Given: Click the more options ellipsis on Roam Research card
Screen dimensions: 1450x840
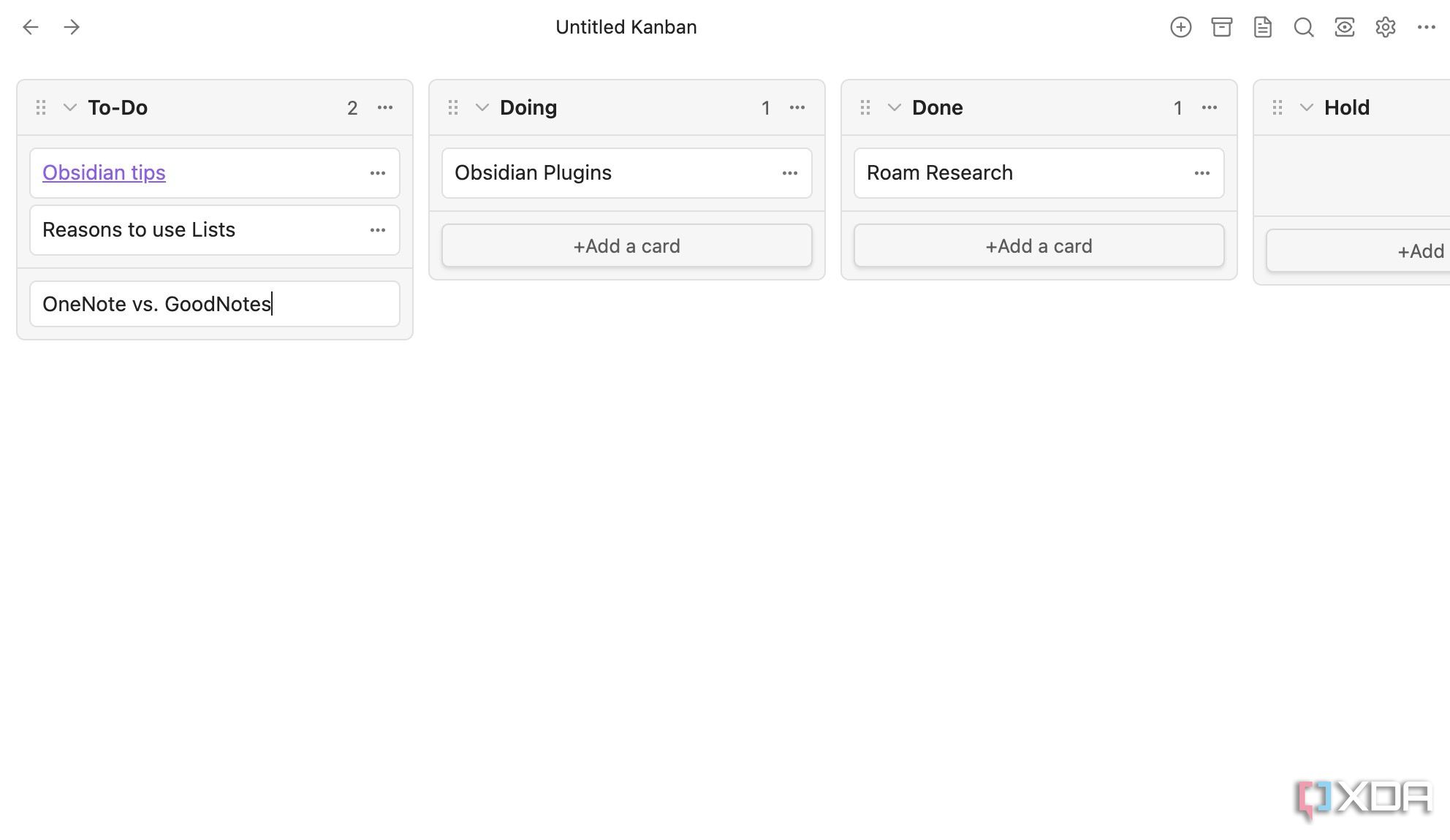Looking at the screenshot, I should [x=1202, y=173].
